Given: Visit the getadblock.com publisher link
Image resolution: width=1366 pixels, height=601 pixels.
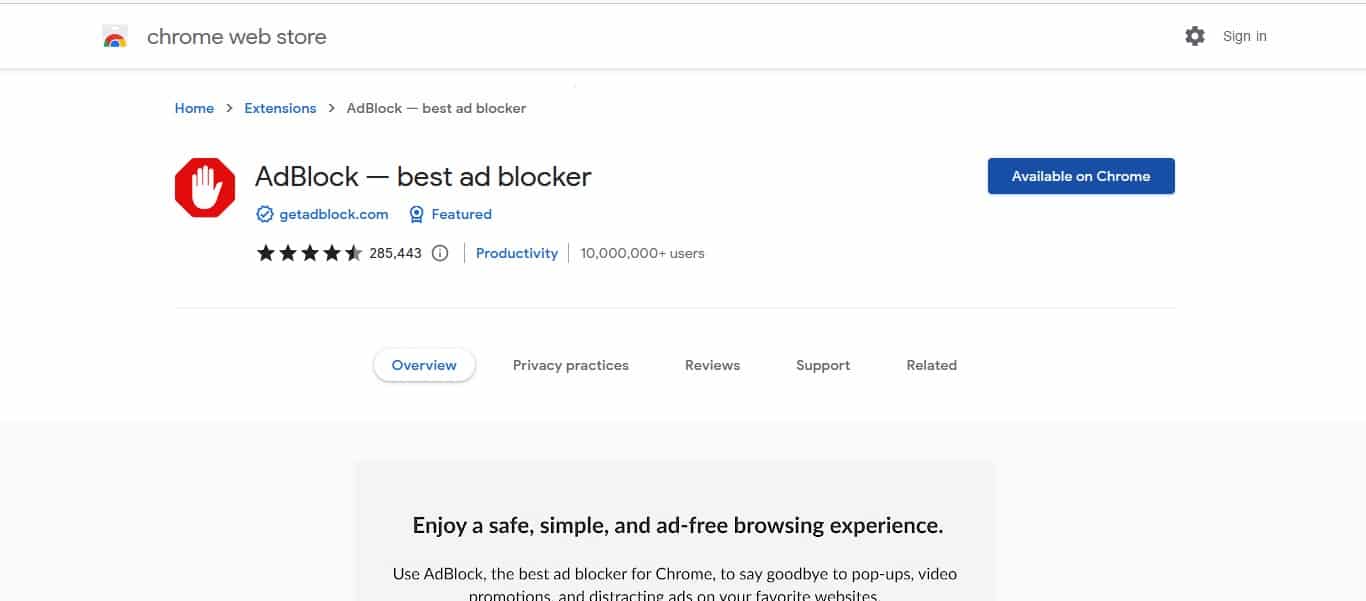Looking at the screenshot, I should 333,214.
